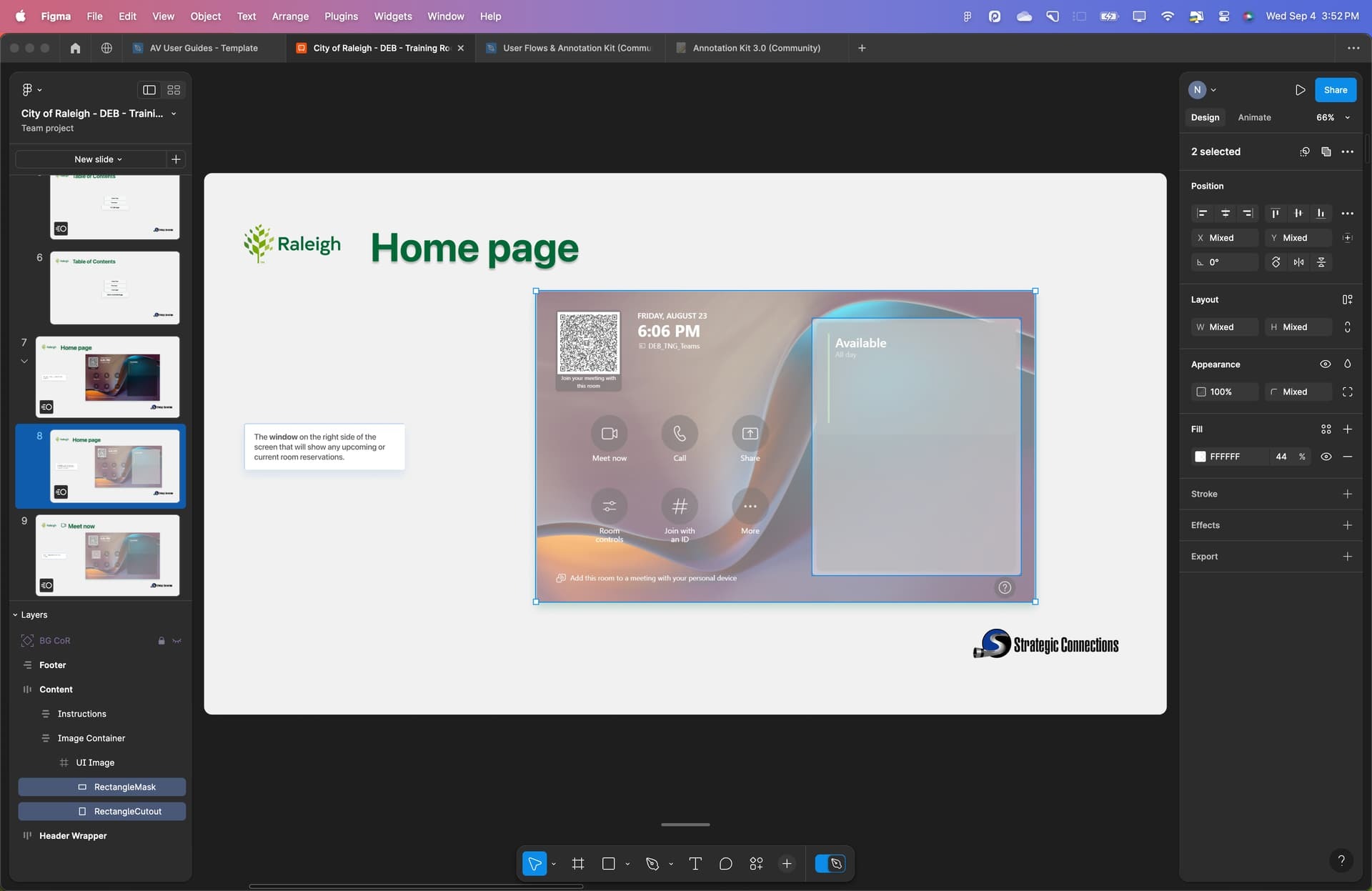The image size is (1372, 891).
Task: Click the rotate 90 degrees icon
Action: click(1276, 262)
